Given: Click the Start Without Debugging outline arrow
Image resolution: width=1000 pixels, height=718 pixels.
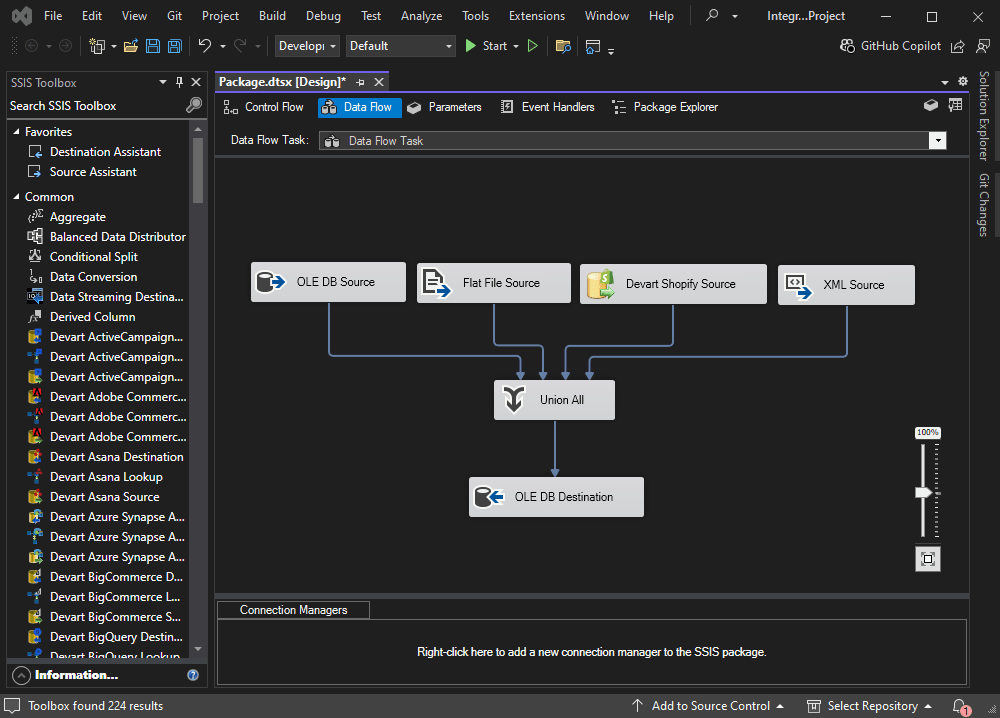Looking at the screenshot, I should pyautogui.click(x=533, y=46).
